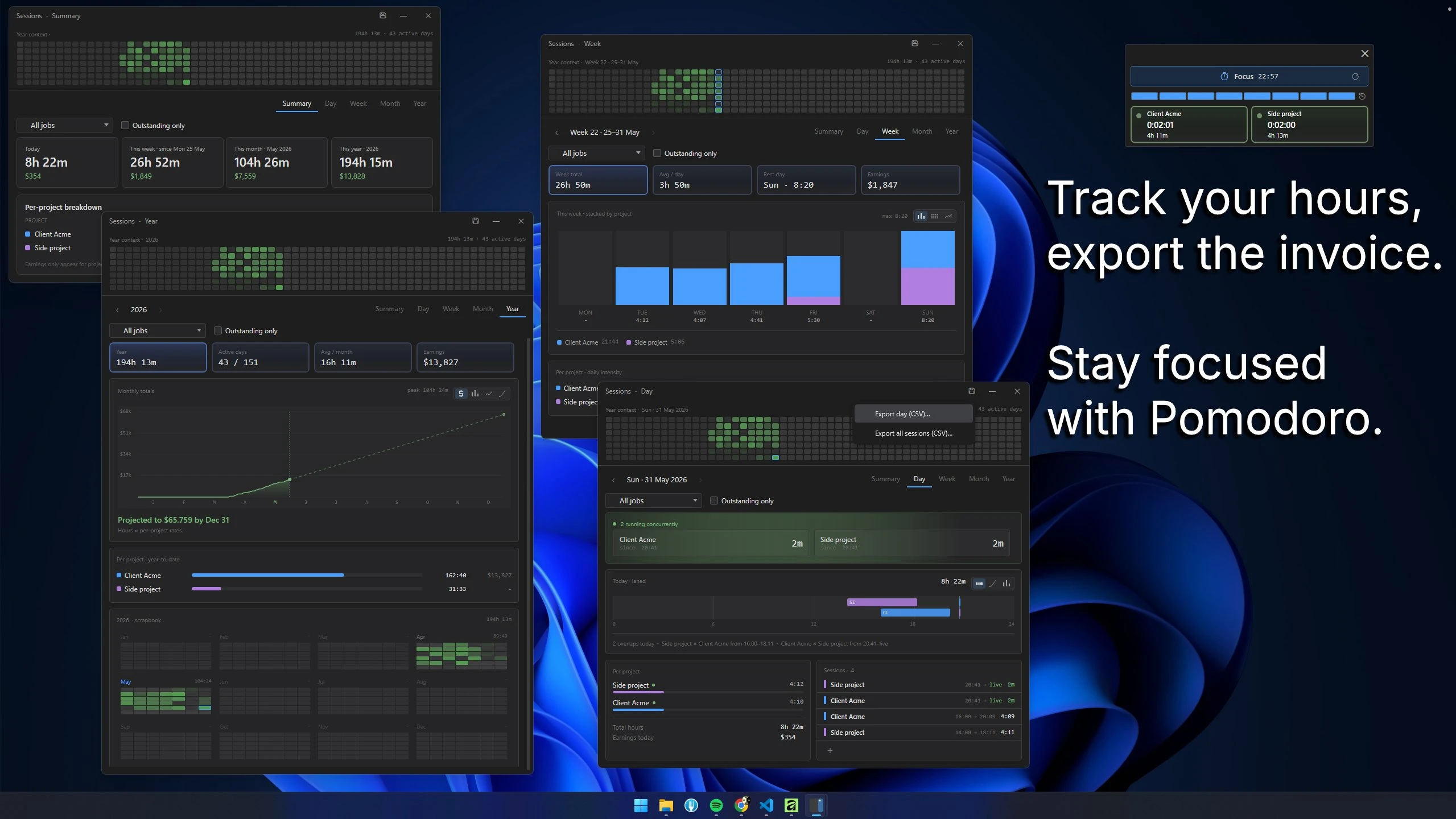
Task: Go to previous week with left chevron
Action: 556,133
